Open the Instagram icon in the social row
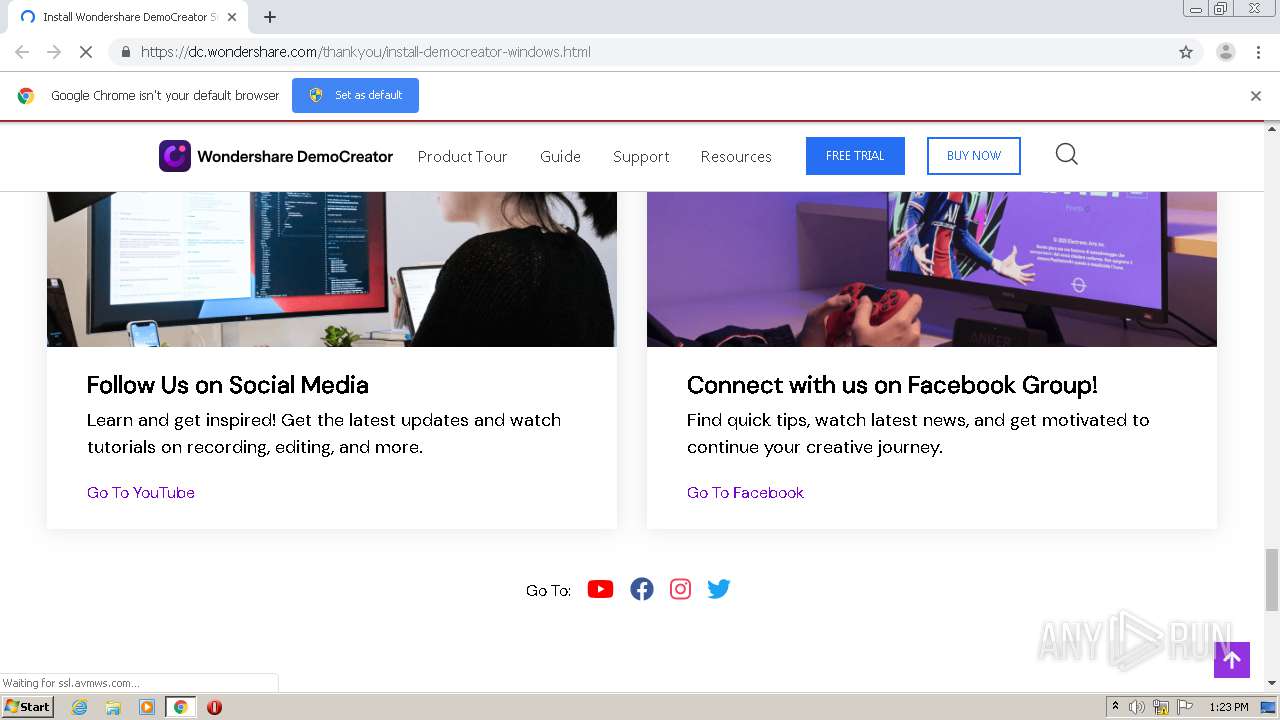The width and height of the screenshot is (1280, 720). click(x=680, y=589)
